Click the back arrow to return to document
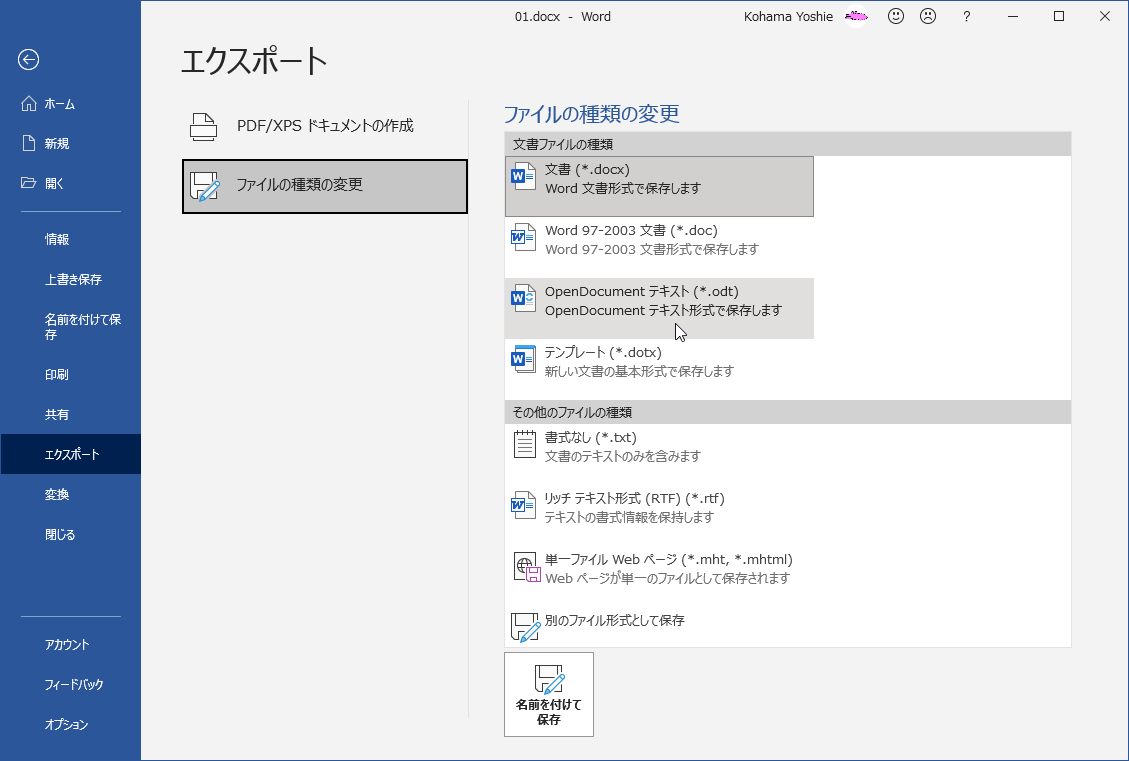 pyautogui.click(x=28, y=60)
